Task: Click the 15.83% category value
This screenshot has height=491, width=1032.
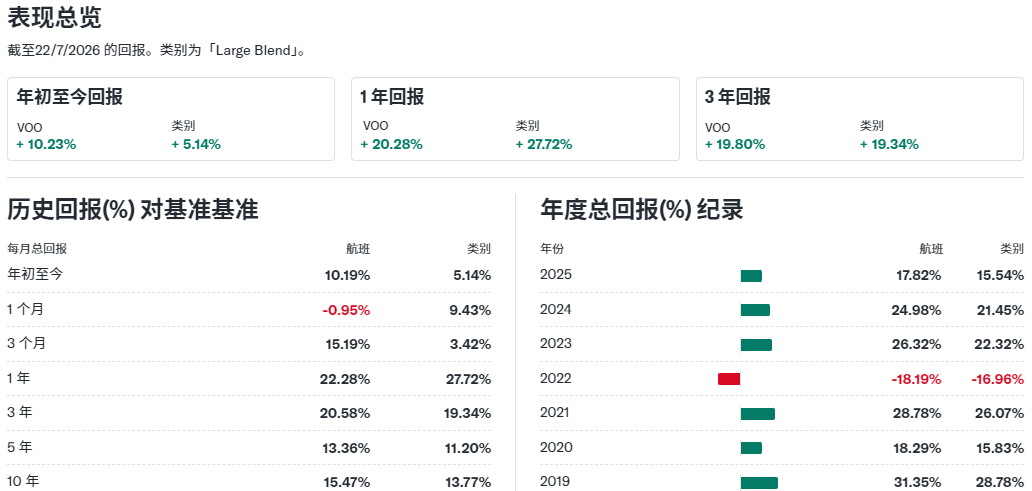Action: click(1001, 448)
